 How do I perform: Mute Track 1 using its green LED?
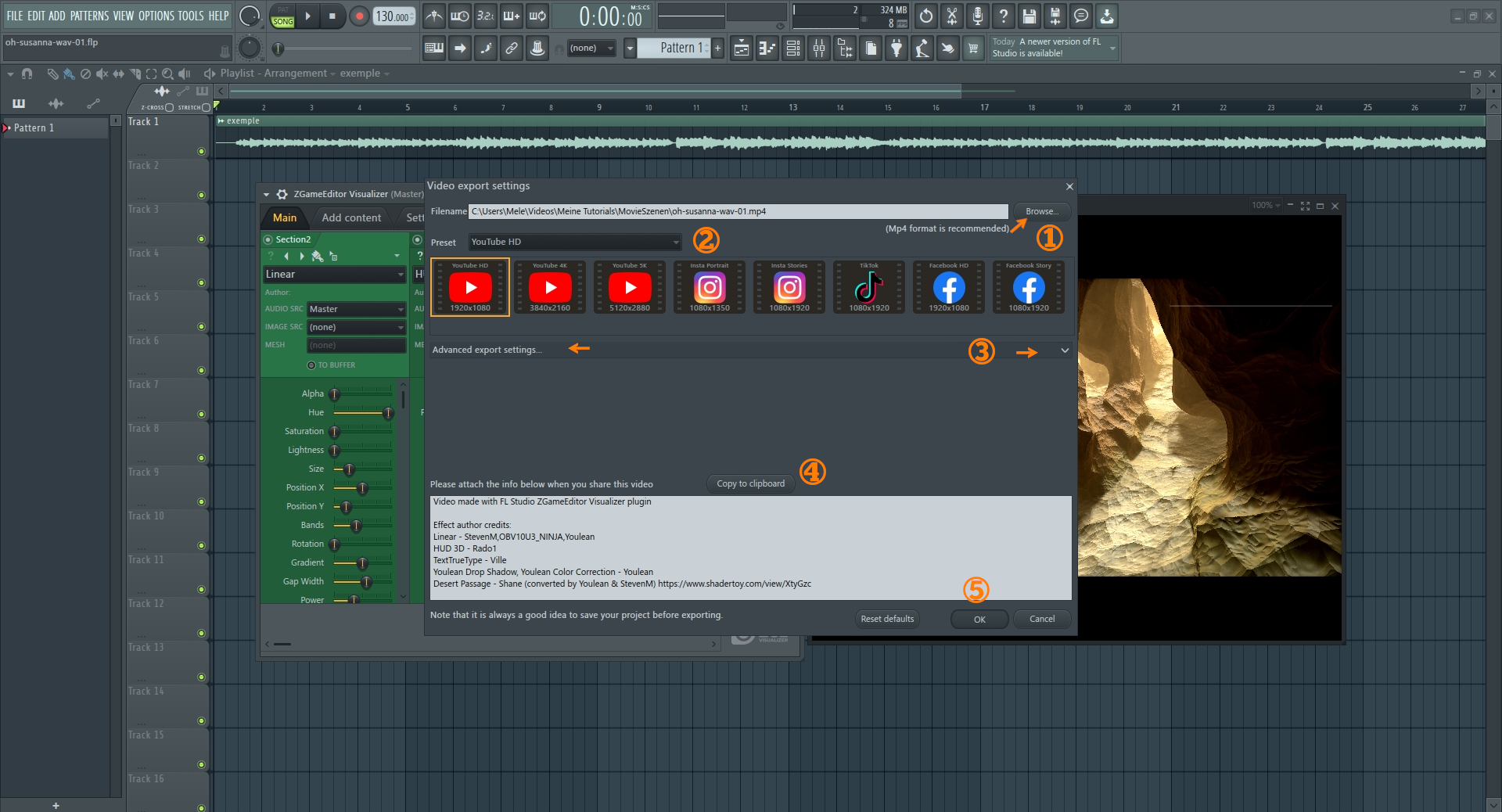[201, 152]
